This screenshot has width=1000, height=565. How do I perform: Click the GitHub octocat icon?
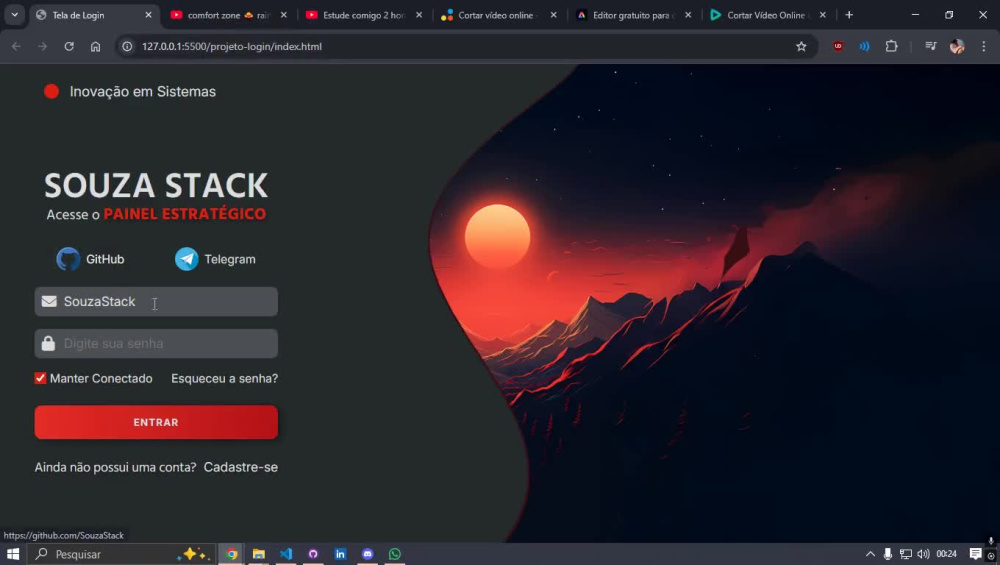[68, 259]
